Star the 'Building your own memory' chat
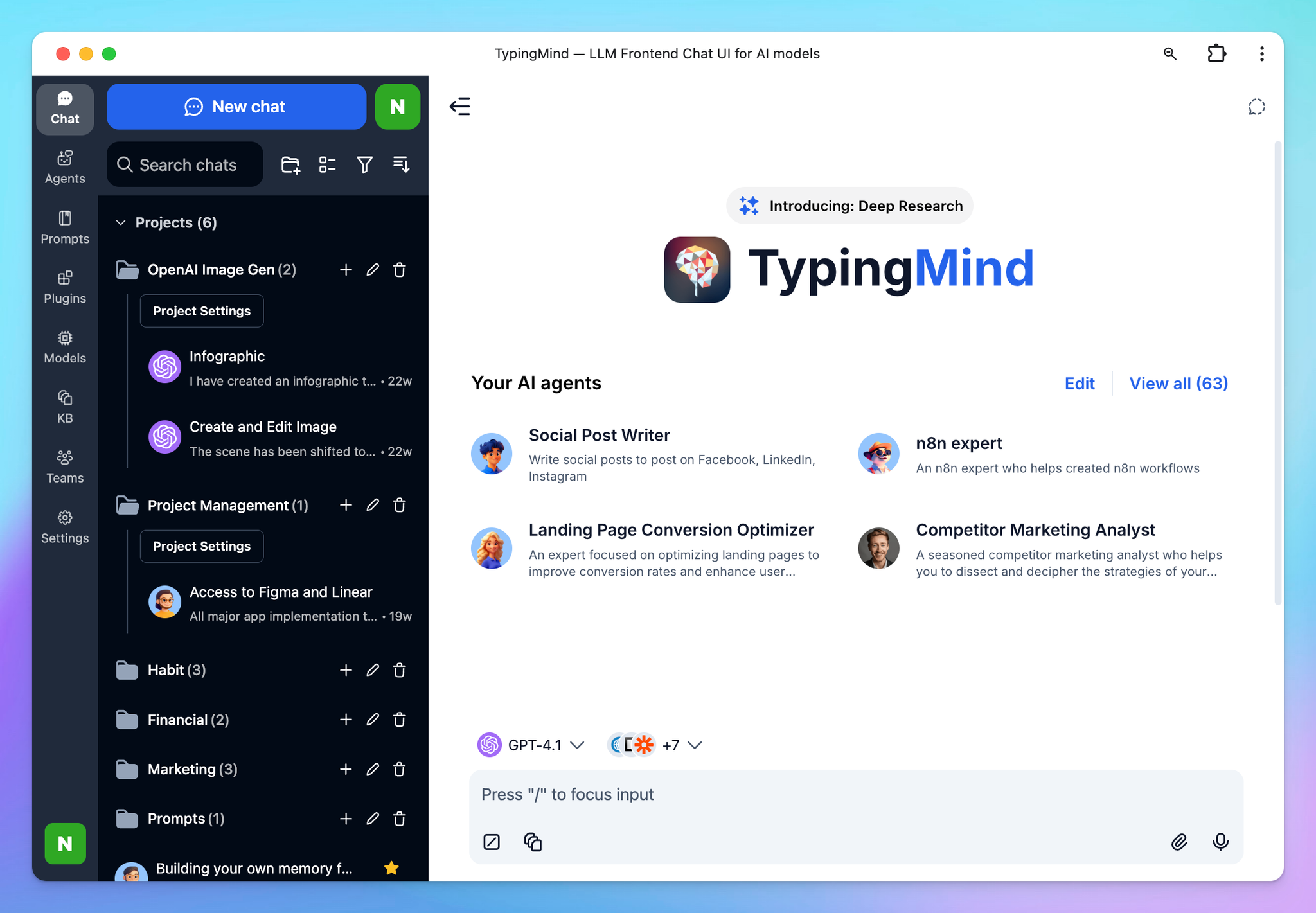1316x913 pixels. click(391, 868)
